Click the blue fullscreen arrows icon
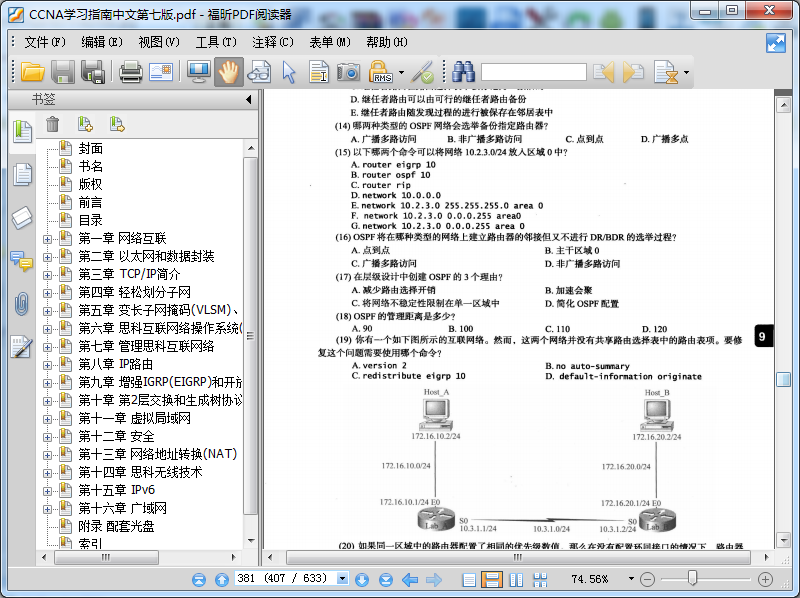This screenshot has width=800, height=598. point(776,43)
